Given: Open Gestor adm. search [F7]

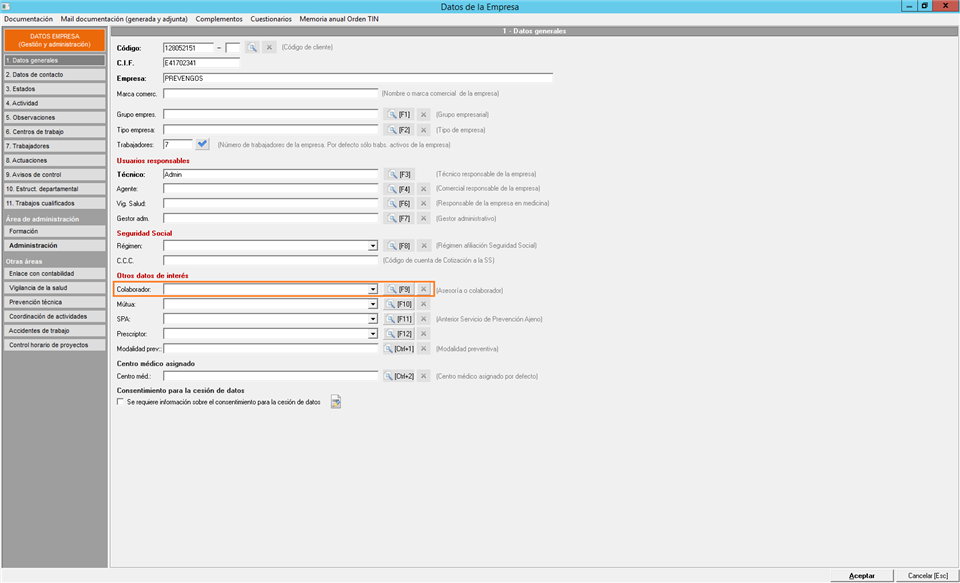Looking at the screenshot, I should tap(399, 218).
